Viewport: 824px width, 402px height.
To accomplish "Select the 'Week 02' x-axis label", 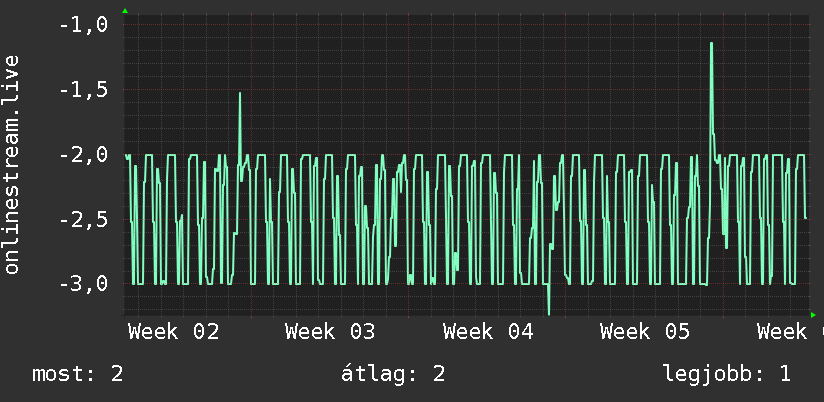I will click(173, 332).
